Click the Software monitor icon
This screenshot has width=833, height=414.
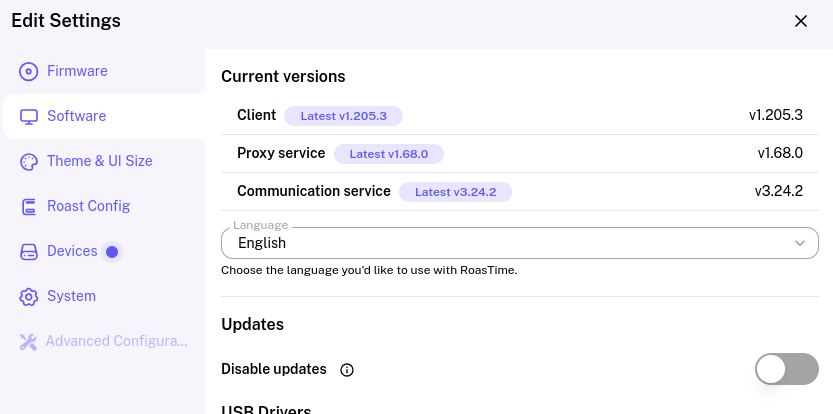coord(29,116)
